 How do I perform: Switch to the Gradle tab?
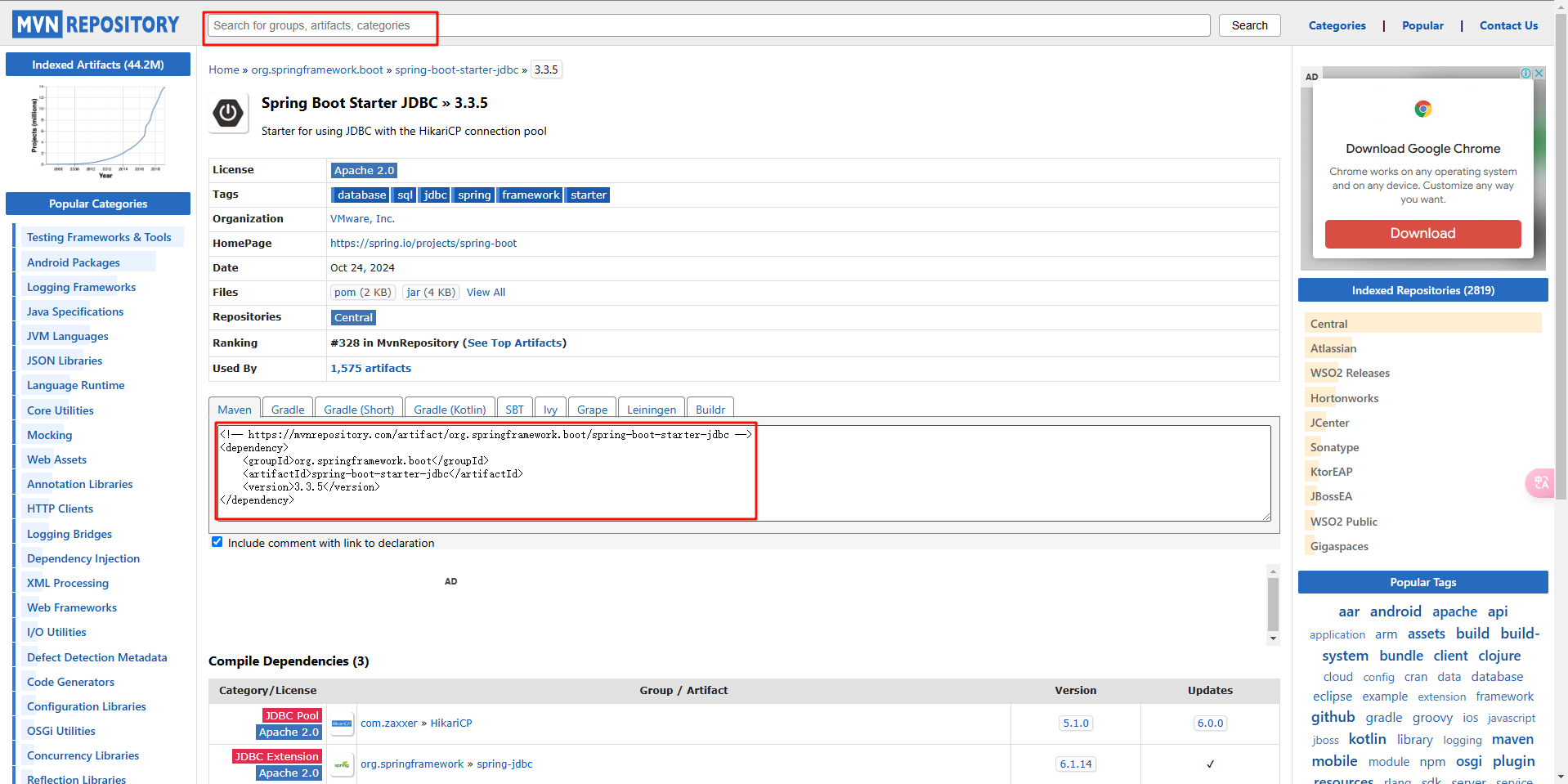288,410
